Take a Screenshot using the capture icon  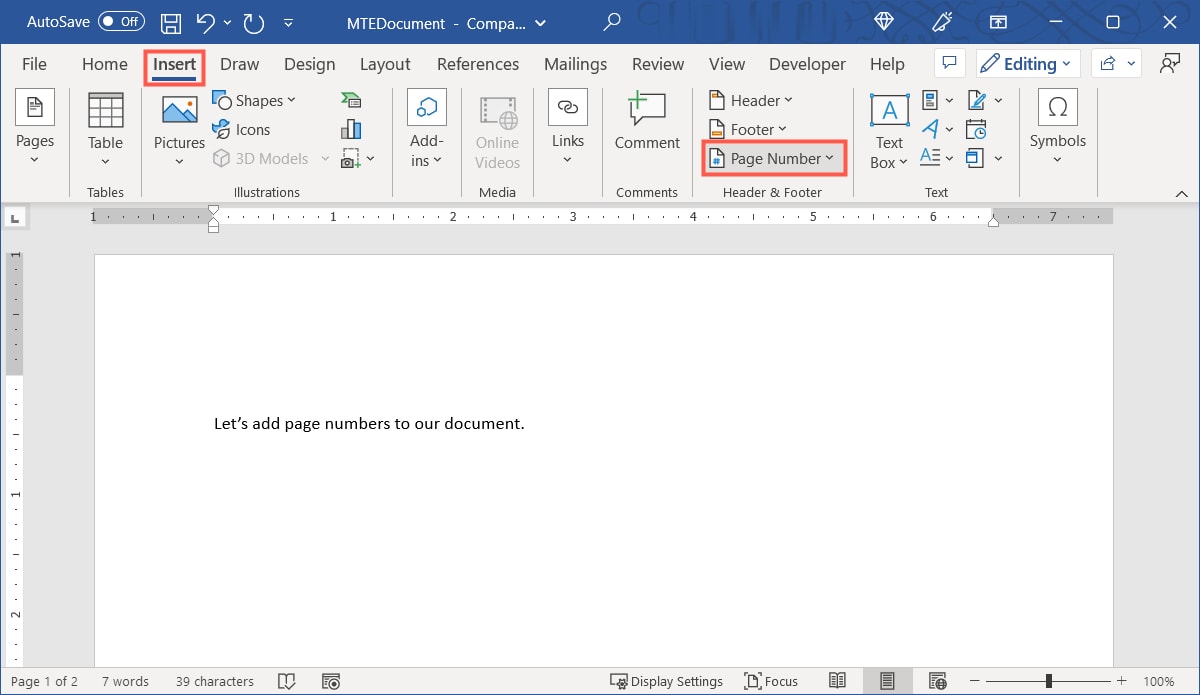click(351, 157)
